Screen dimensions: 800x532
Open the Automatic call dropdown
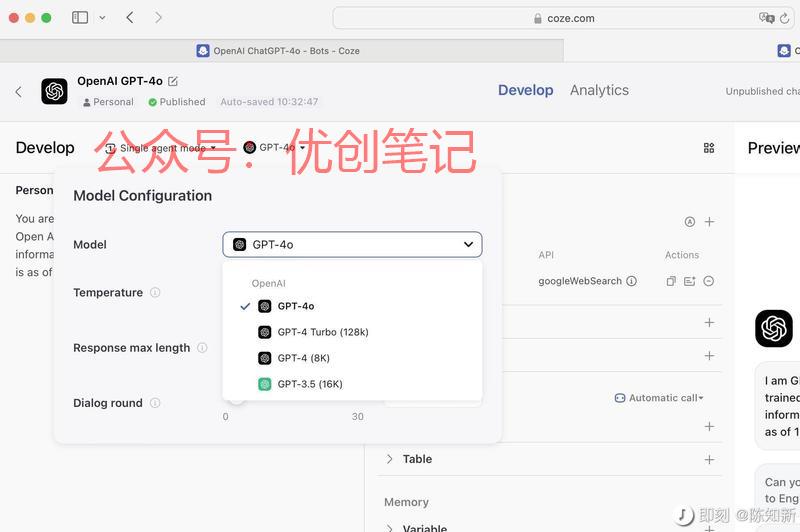click(659, 398)
